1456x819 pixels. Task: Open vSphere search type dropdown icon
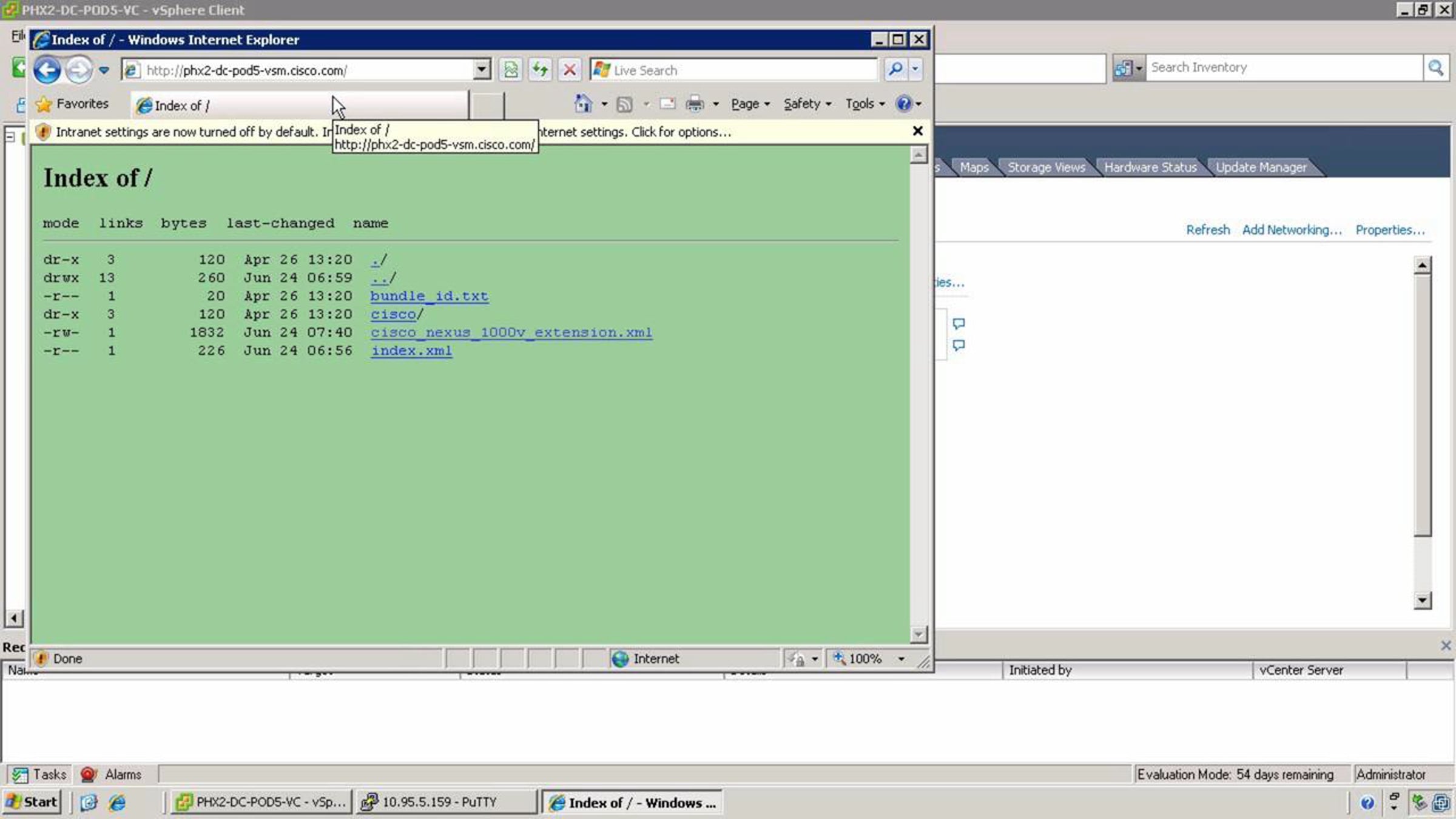coord(1128,68)
